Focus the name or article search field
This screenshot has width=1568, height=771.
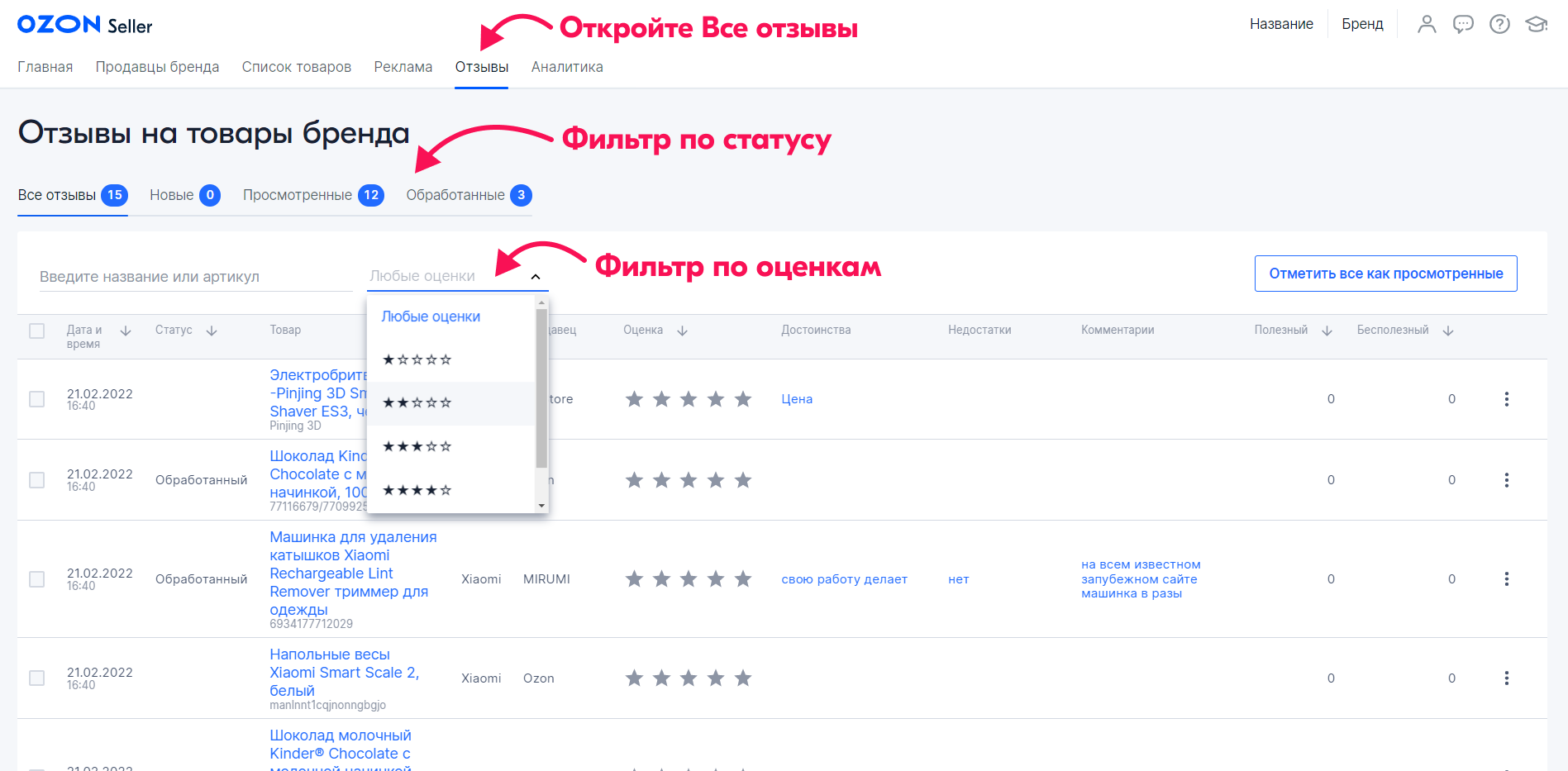195,277
